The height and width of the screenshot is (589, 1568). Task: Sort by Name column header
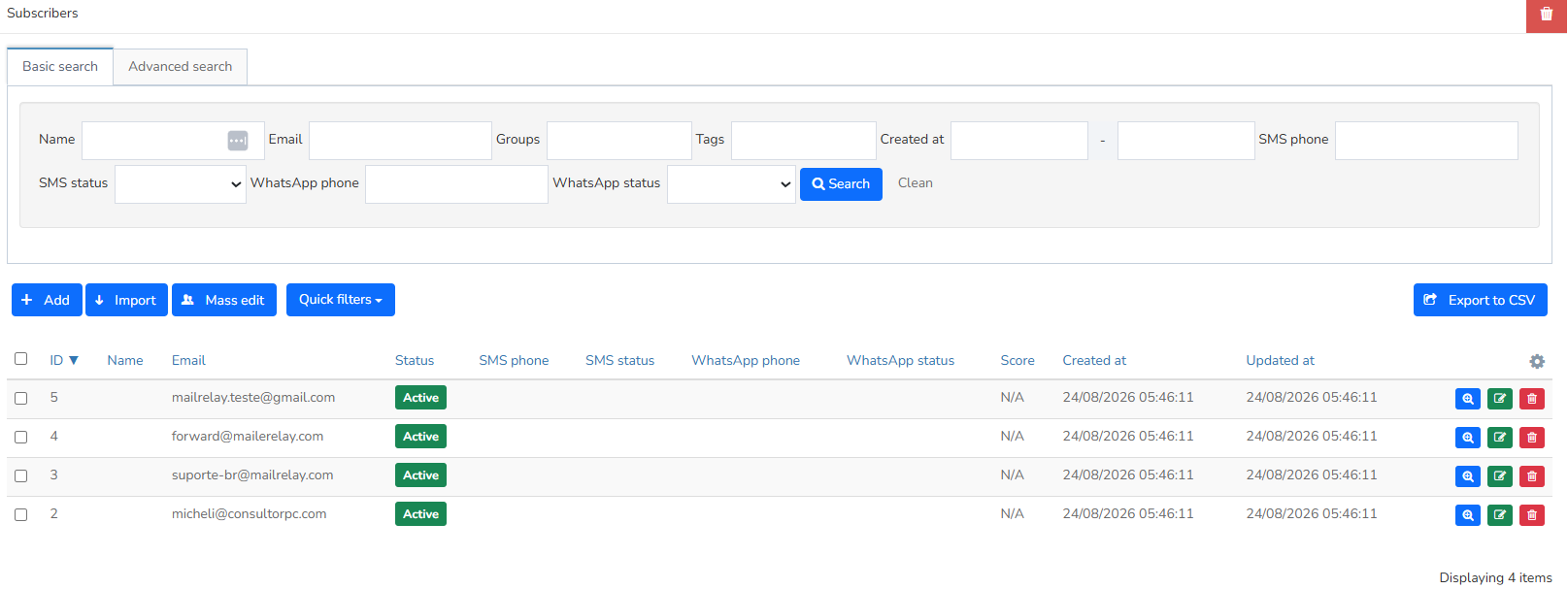(125, 361)
